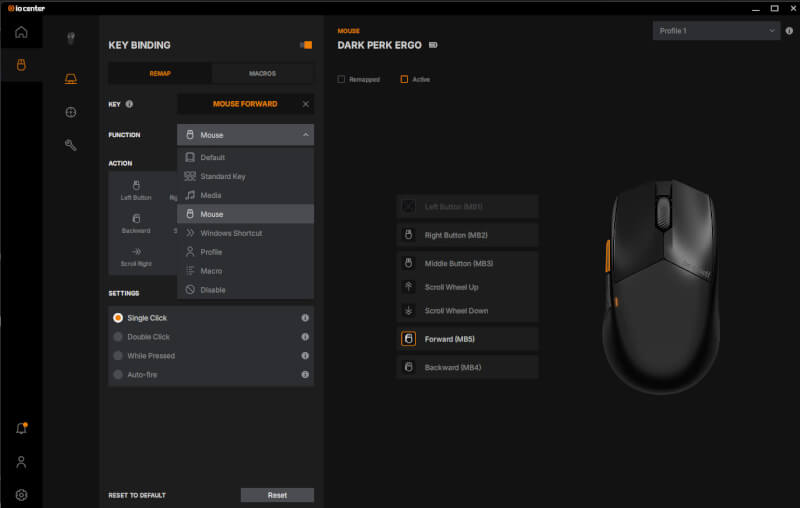Open the user account icon
800x508 pixels.
(x=21, y=462)
